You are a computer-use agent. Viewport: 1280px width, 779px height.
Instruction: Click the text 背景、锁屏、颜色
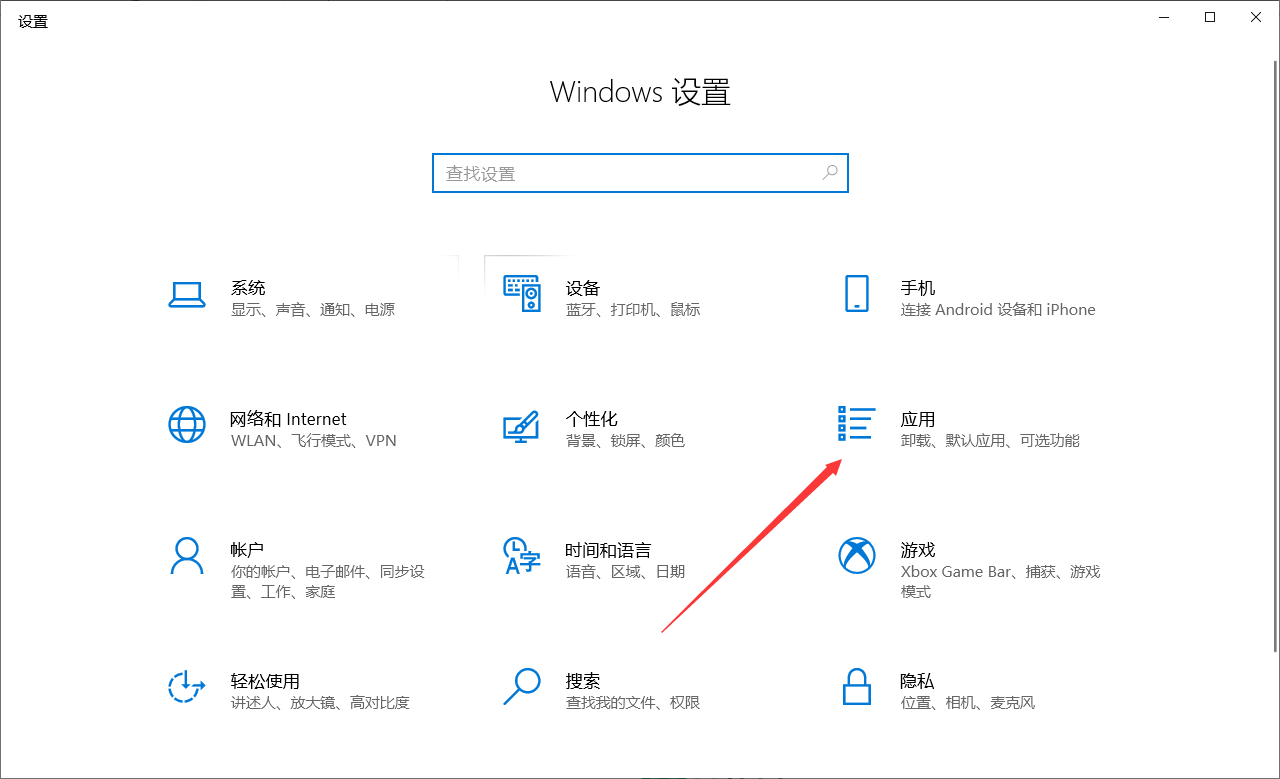[x=625, y=441]
